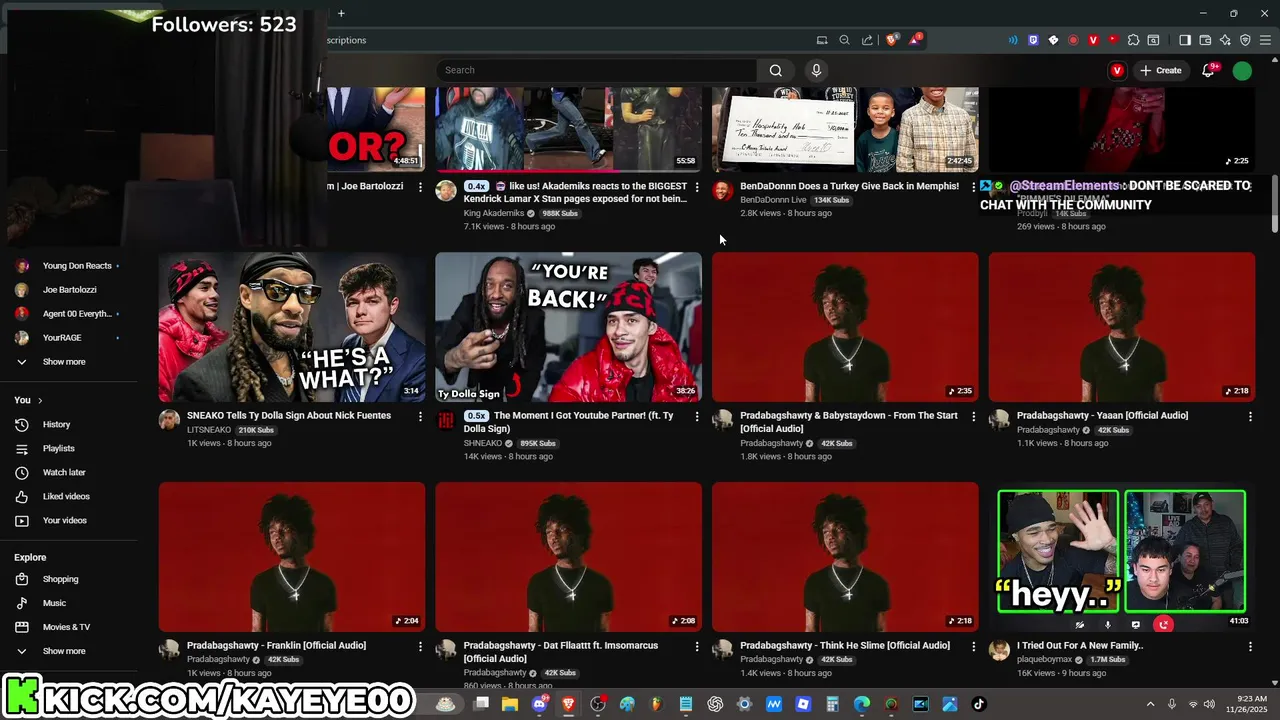Open the Extensions puzzle piece icon
This screenshot has height=720, width=1280.
1133,40
